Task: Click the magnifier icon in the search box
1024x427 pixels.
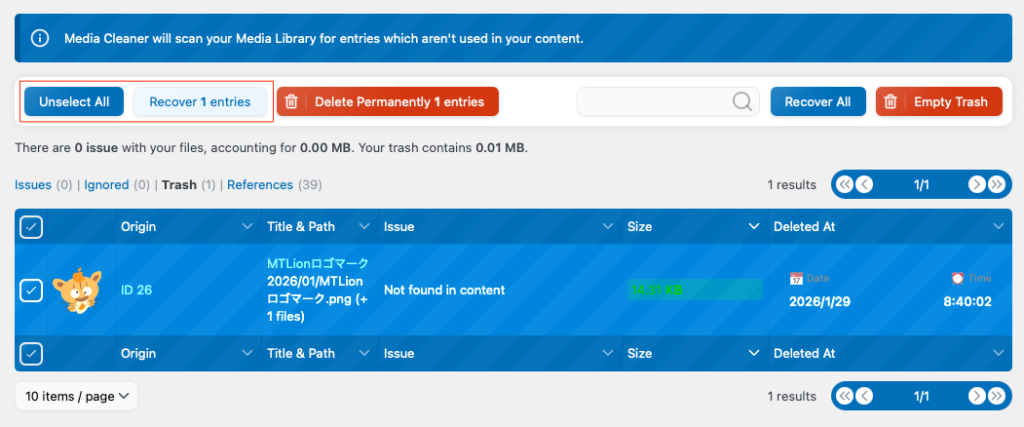Action: (742, 102)
